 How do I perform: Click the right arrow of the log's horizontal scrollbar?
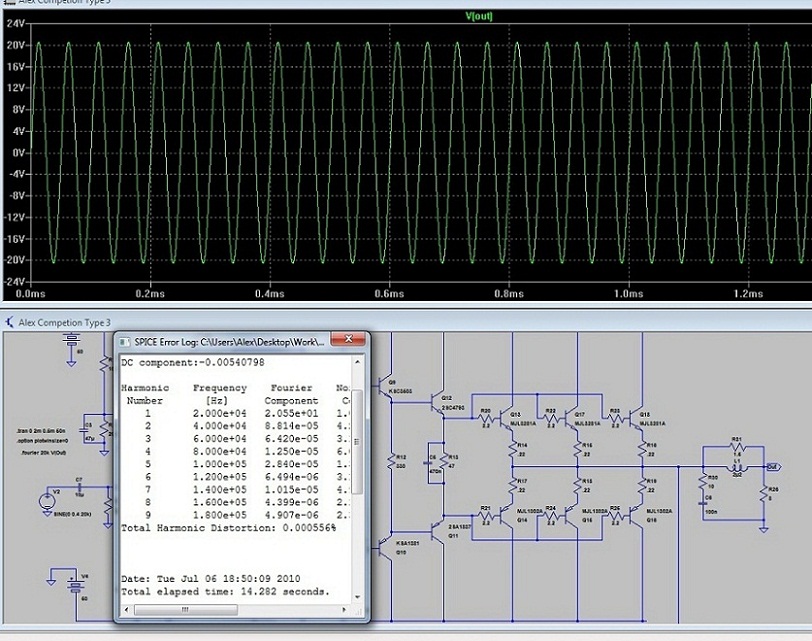(344, 610)
